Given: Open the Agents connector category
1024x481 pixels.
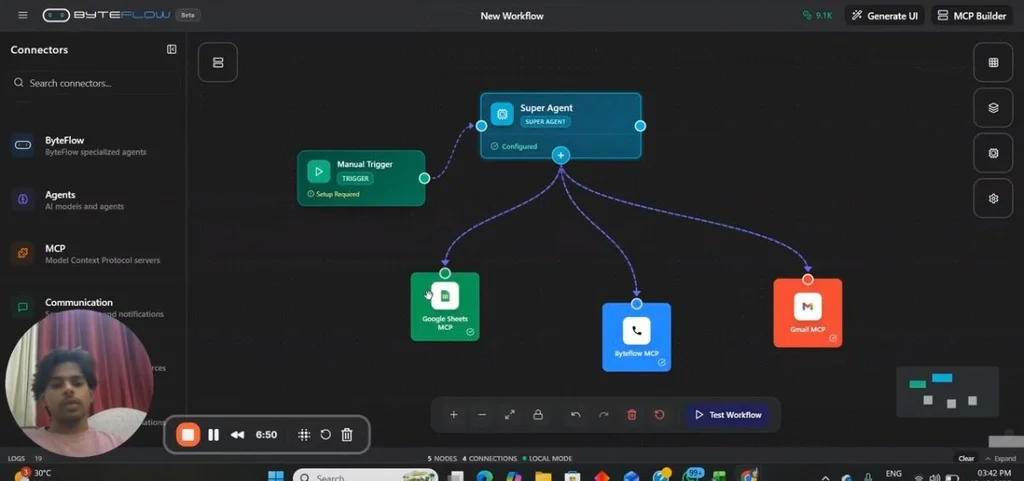Looking at the screenshot, I should pyautogui.click(x=95, y=200).
